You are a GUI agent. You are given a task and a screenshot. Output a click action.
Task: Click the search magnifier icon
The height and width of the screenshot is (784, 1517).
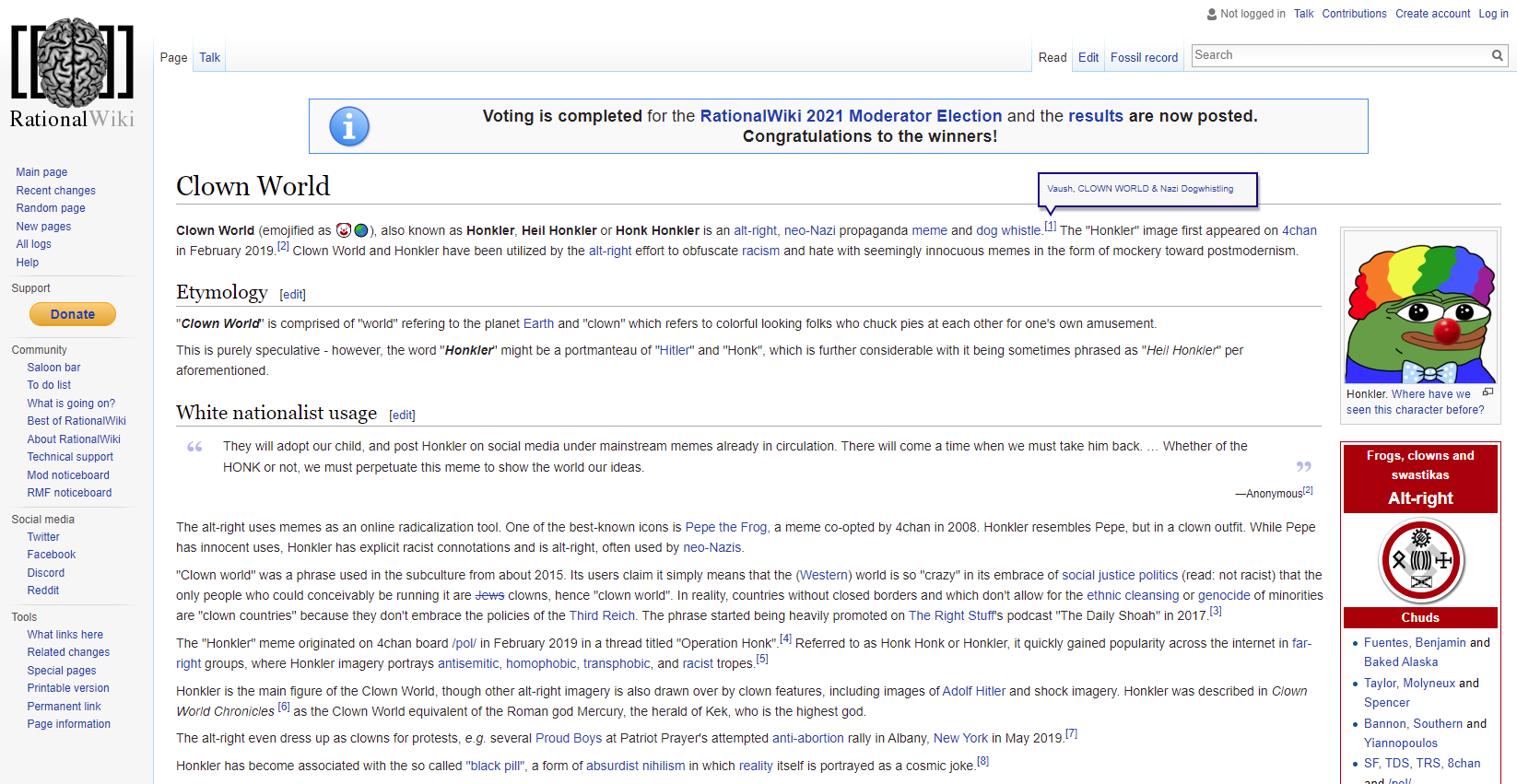click(1498, 55)
